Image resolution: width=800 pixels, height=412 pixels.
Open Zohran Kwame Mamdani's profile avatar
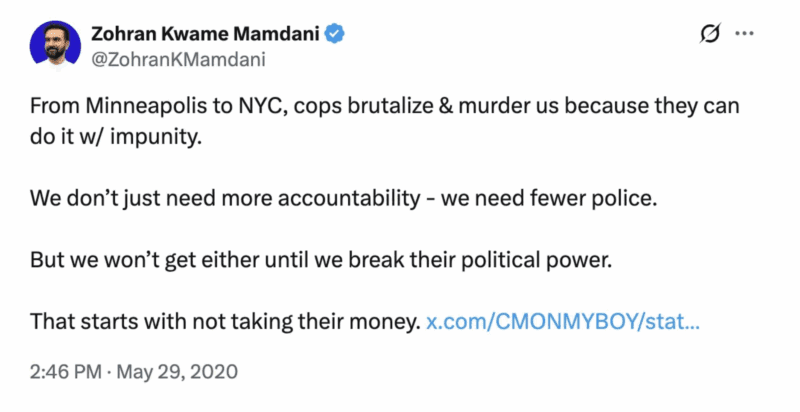(x=55, y=45)
